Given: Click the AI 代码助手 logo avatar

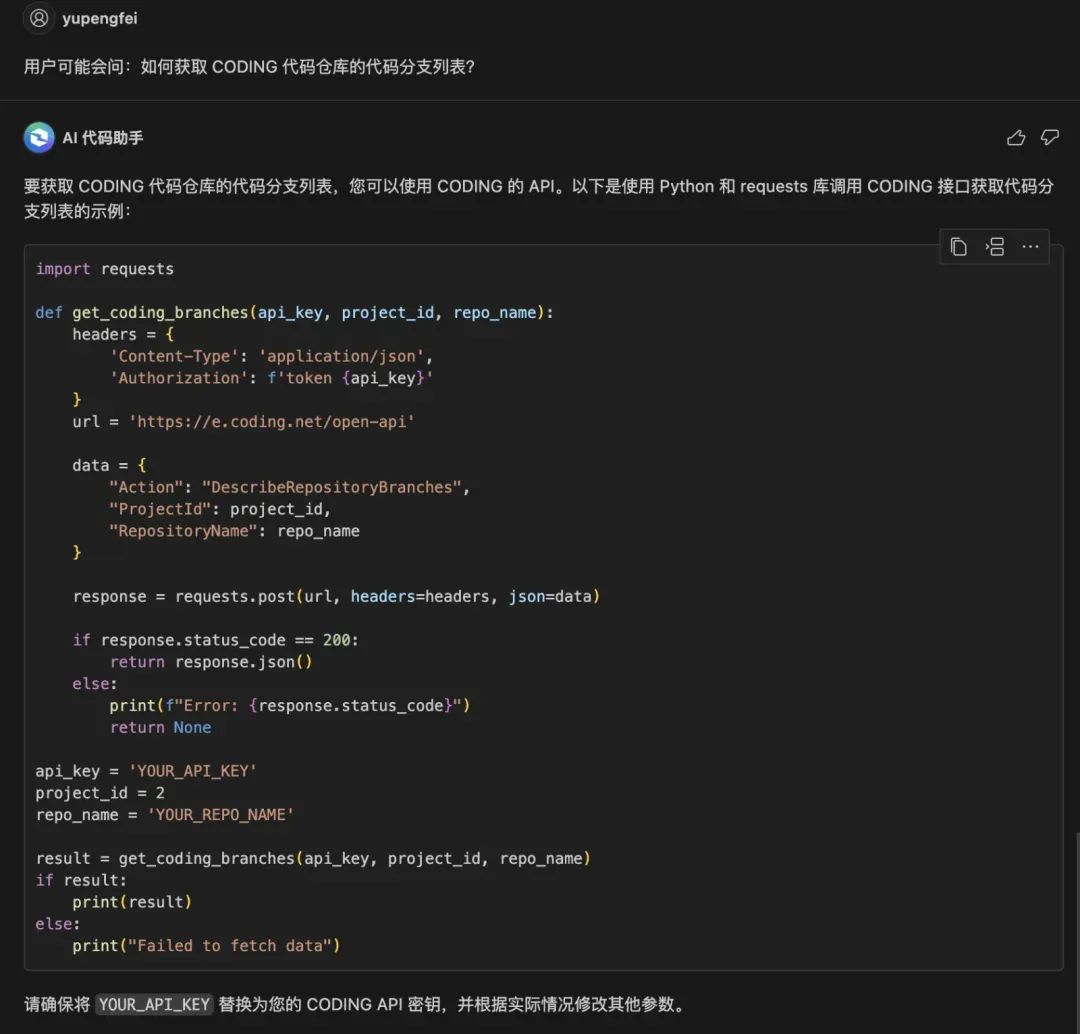Looking at the screenshot, I should tap(39, 138).
